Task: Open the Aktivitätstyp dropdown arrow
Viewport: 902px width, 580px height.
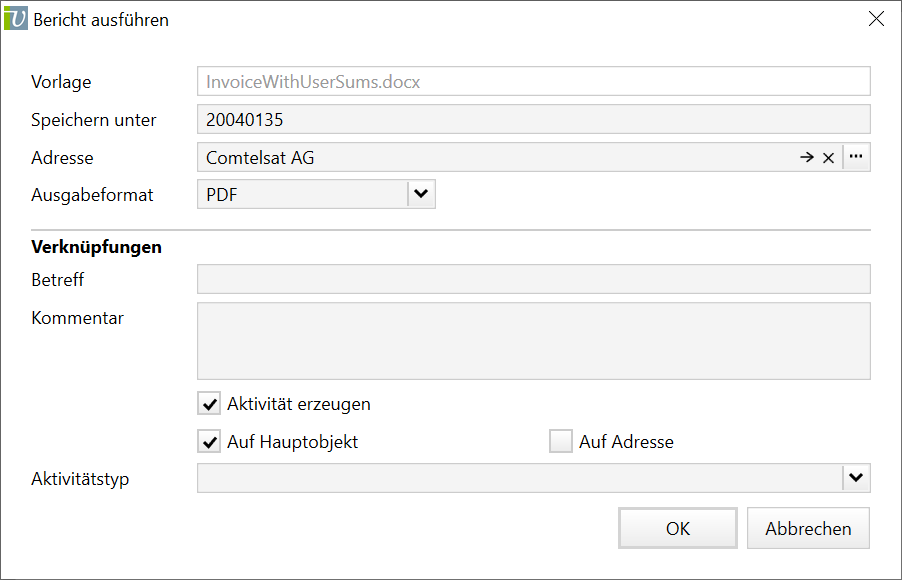Action: tap(856, 478)
